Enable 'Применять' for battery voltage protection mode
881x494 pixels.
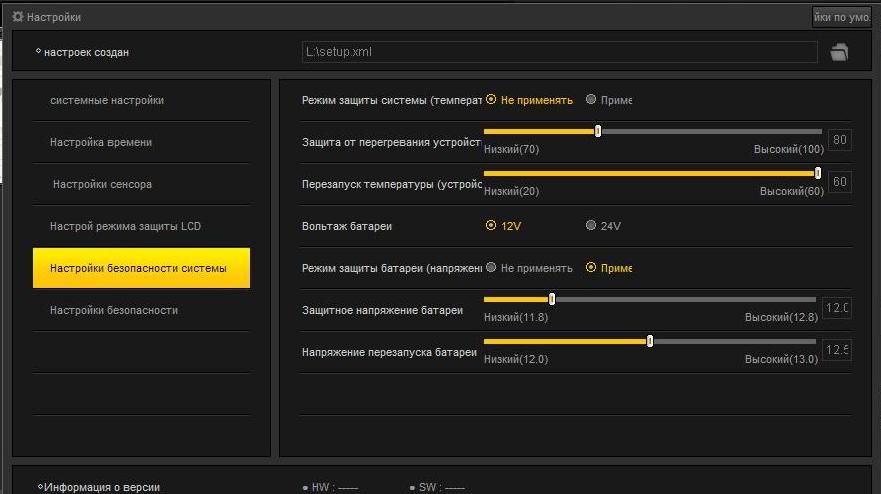tap(591, 268)
